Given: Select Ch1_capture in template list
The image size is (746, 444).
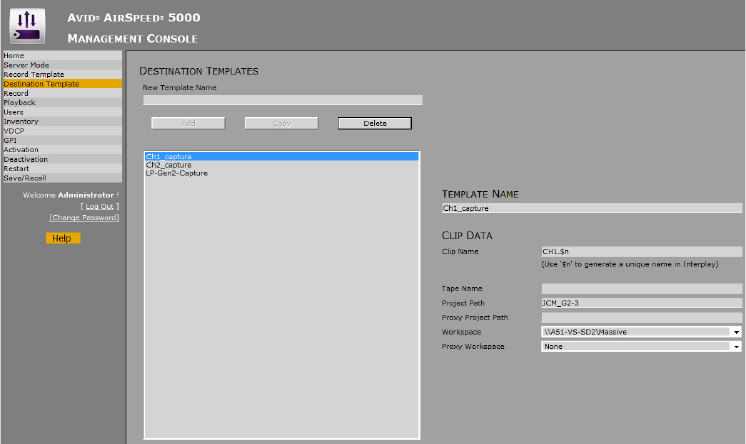Looking at the screenshot, I should click(x=282, y=156).
